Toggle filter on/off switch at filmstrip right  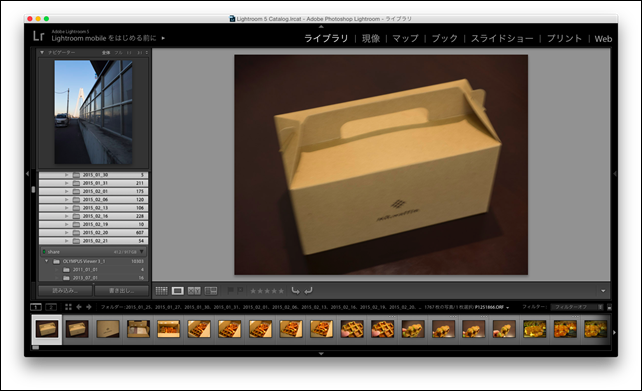[609, 307]
